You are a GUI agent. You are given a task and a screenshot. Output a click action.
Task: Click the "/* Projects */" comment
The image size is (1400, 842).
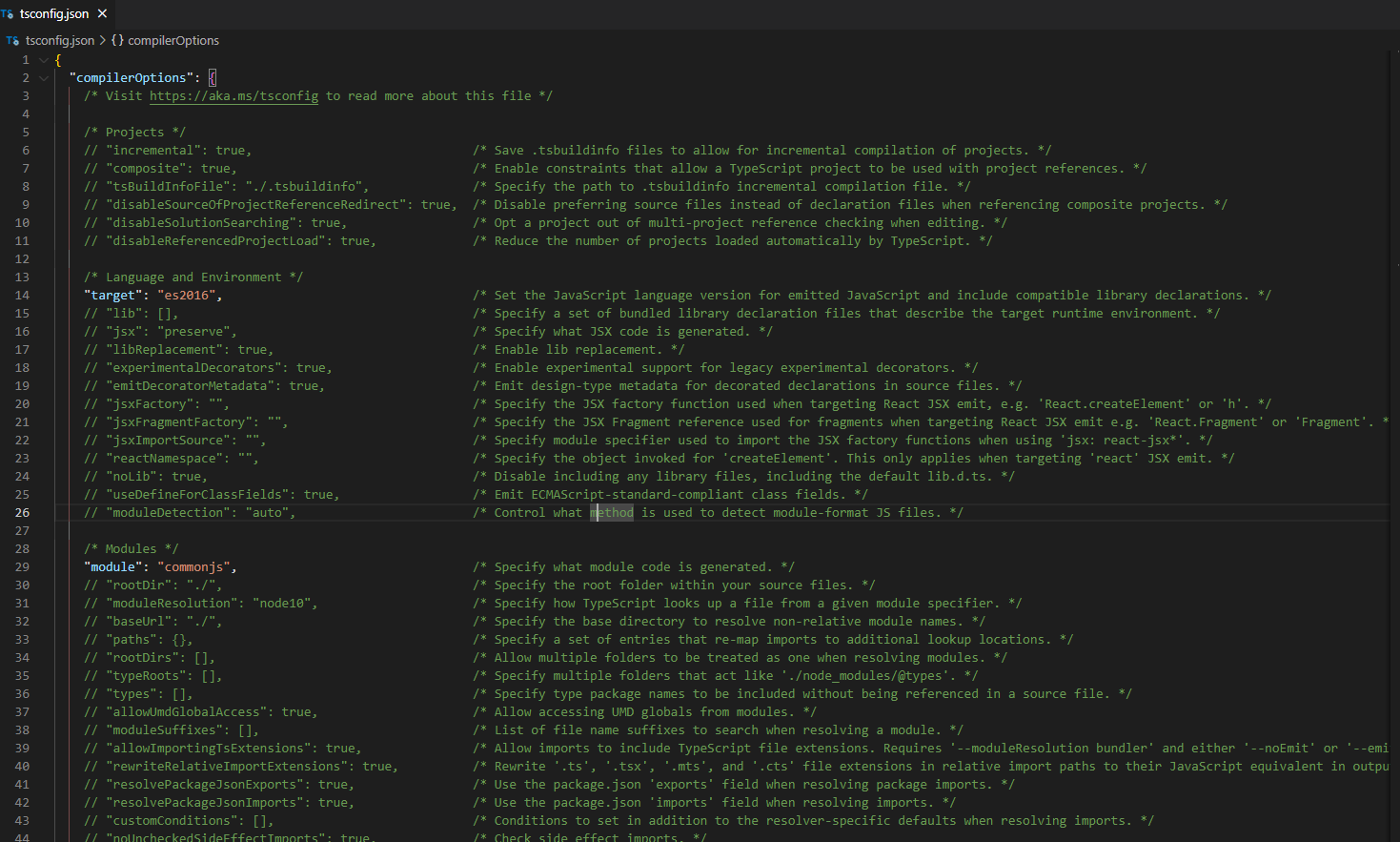coord(135,133)
